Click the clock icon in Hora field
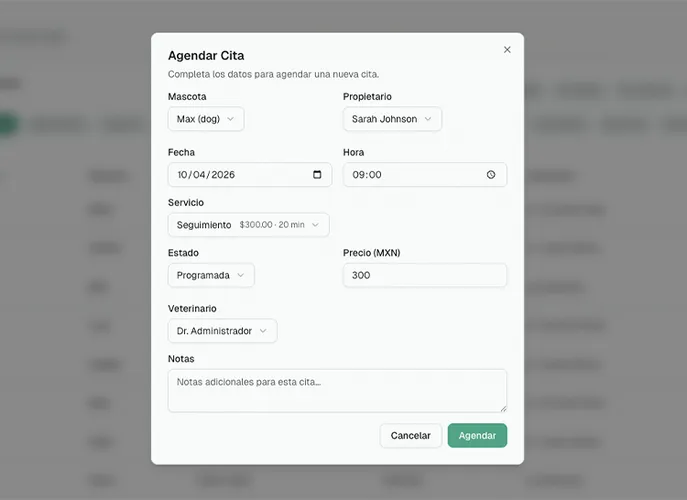Screen dimensions: 687x500 [x=491, y=175]
